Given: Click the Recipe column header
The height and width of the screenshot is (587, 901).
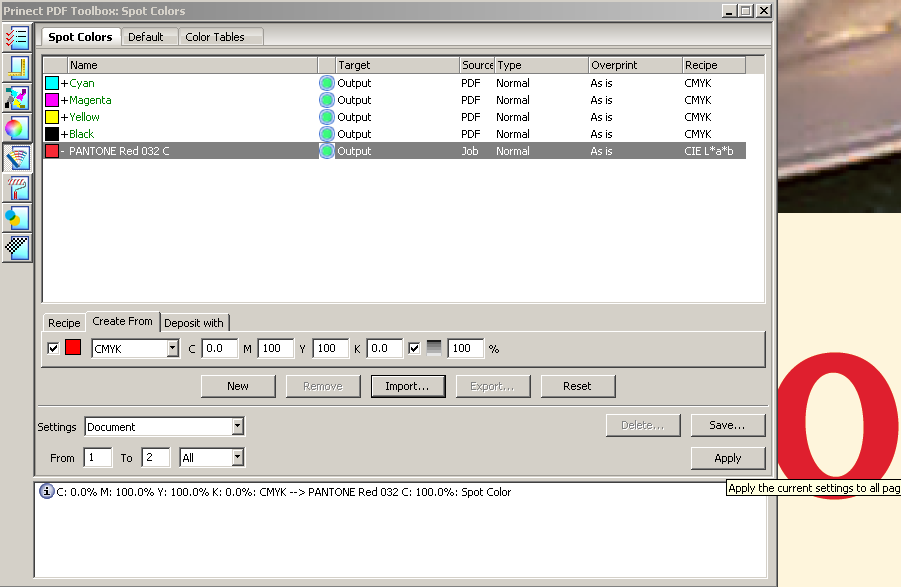Looking at the screenshot, I should click(714, 65).
